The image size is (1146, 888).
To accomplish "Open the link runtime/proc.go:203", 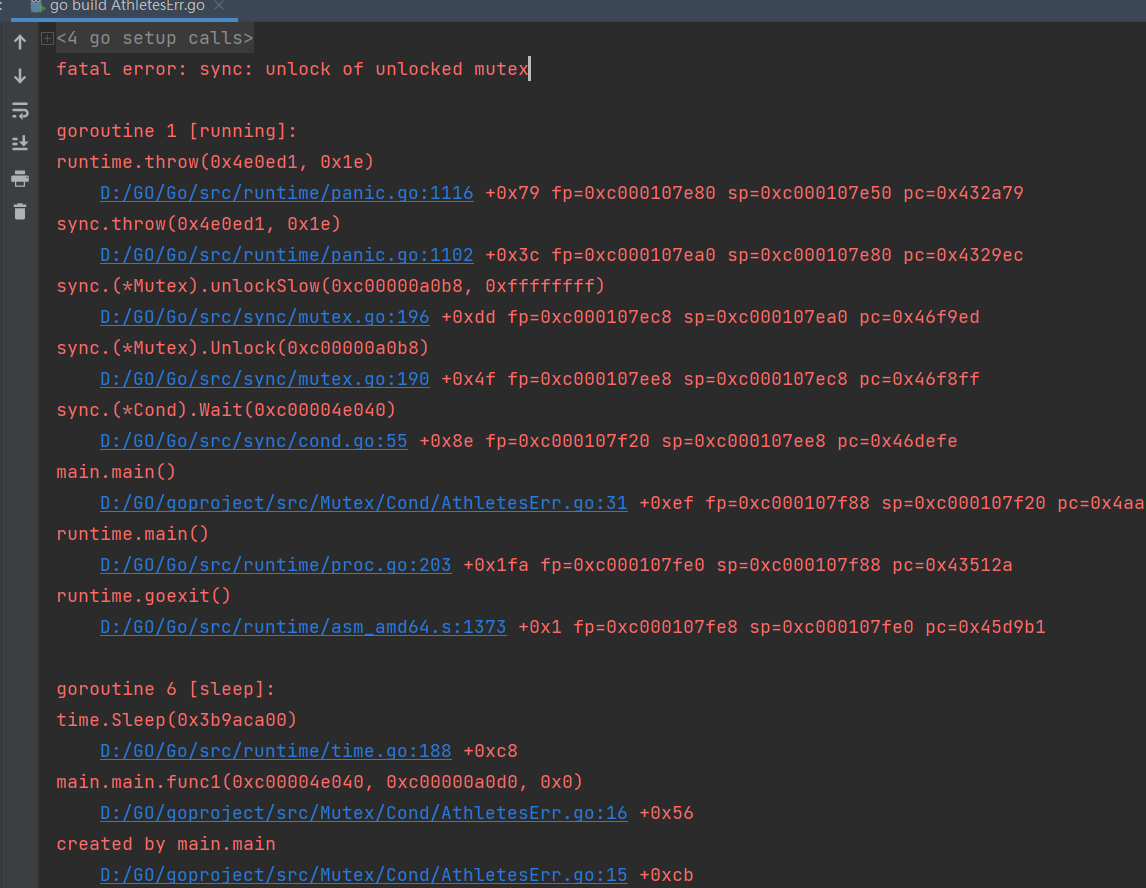I will [x=276, y=565].
